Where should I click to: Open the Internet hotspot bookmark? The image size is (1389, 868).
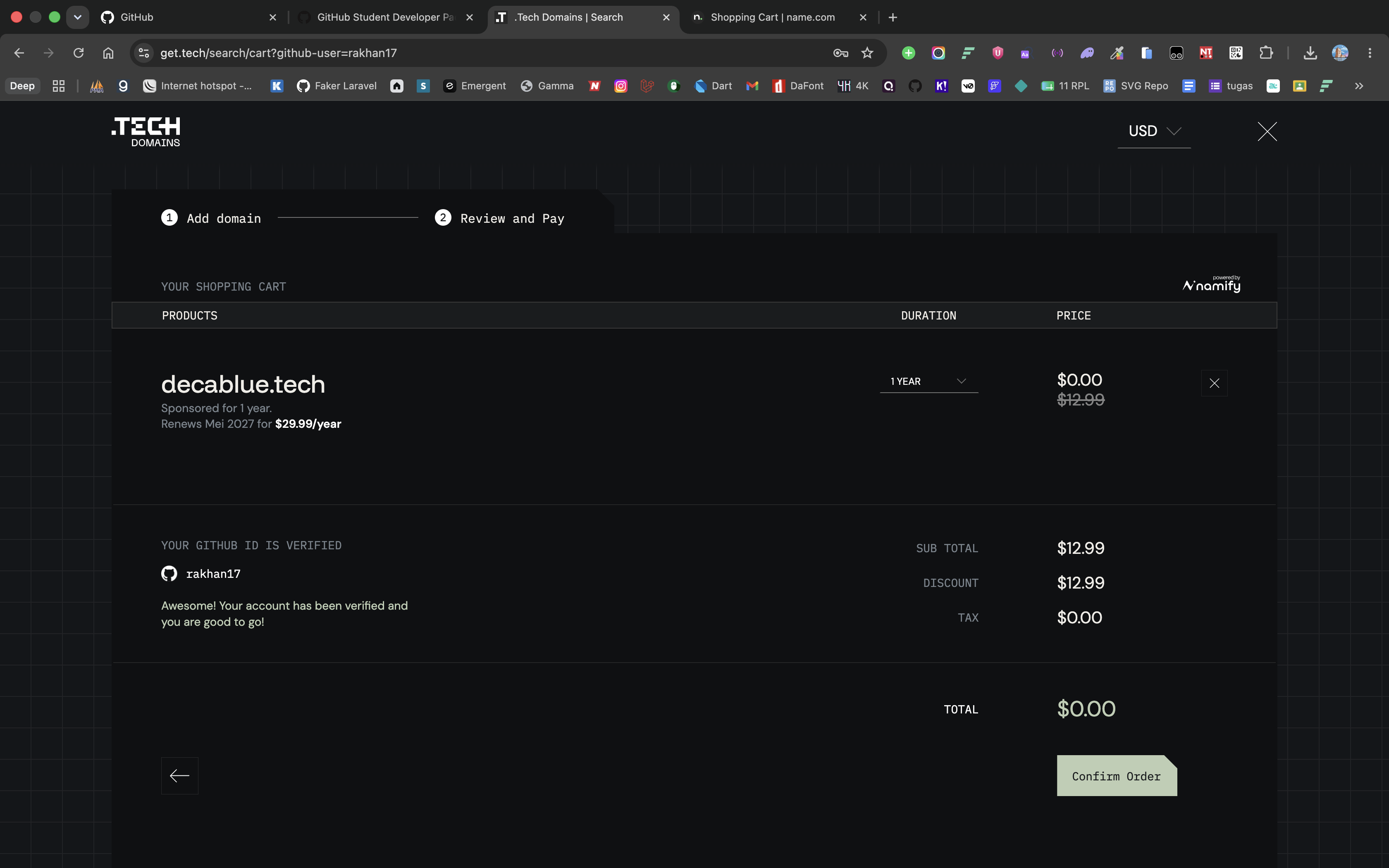(x=198, y=86)
